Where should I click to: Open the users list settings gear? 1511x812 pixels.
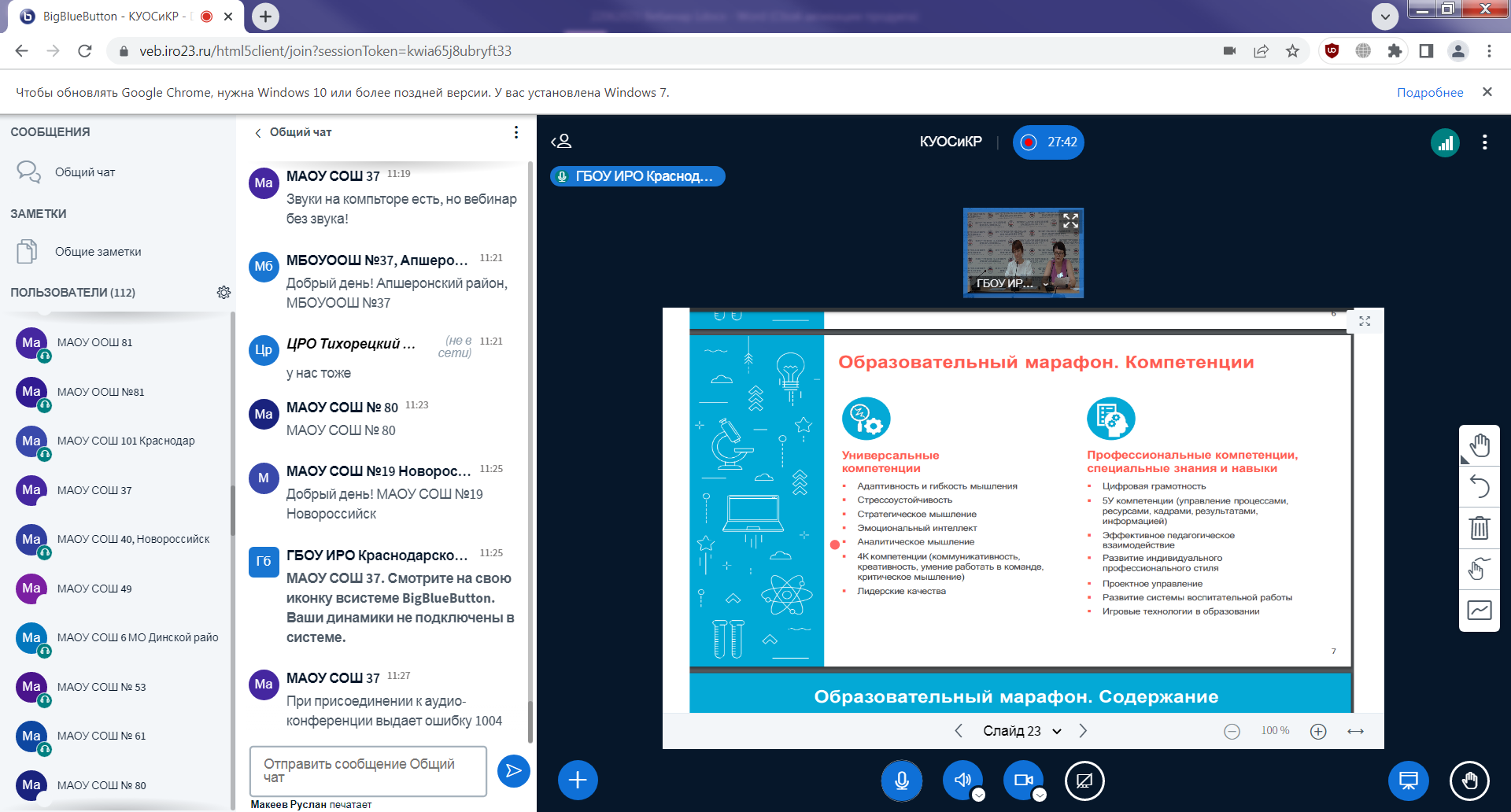pyautogui.click(x=224, y=293)
